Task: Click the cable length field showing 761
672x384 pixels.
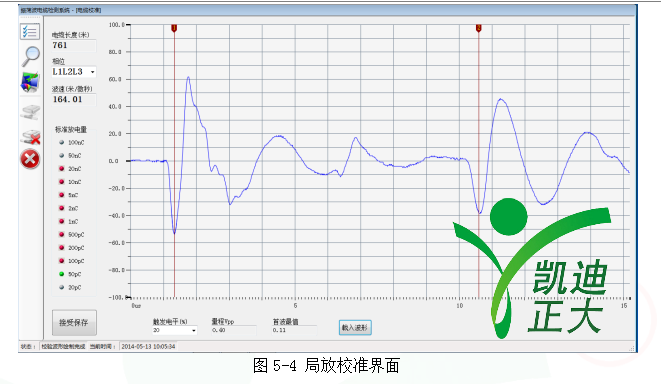Action: point(74,45)
